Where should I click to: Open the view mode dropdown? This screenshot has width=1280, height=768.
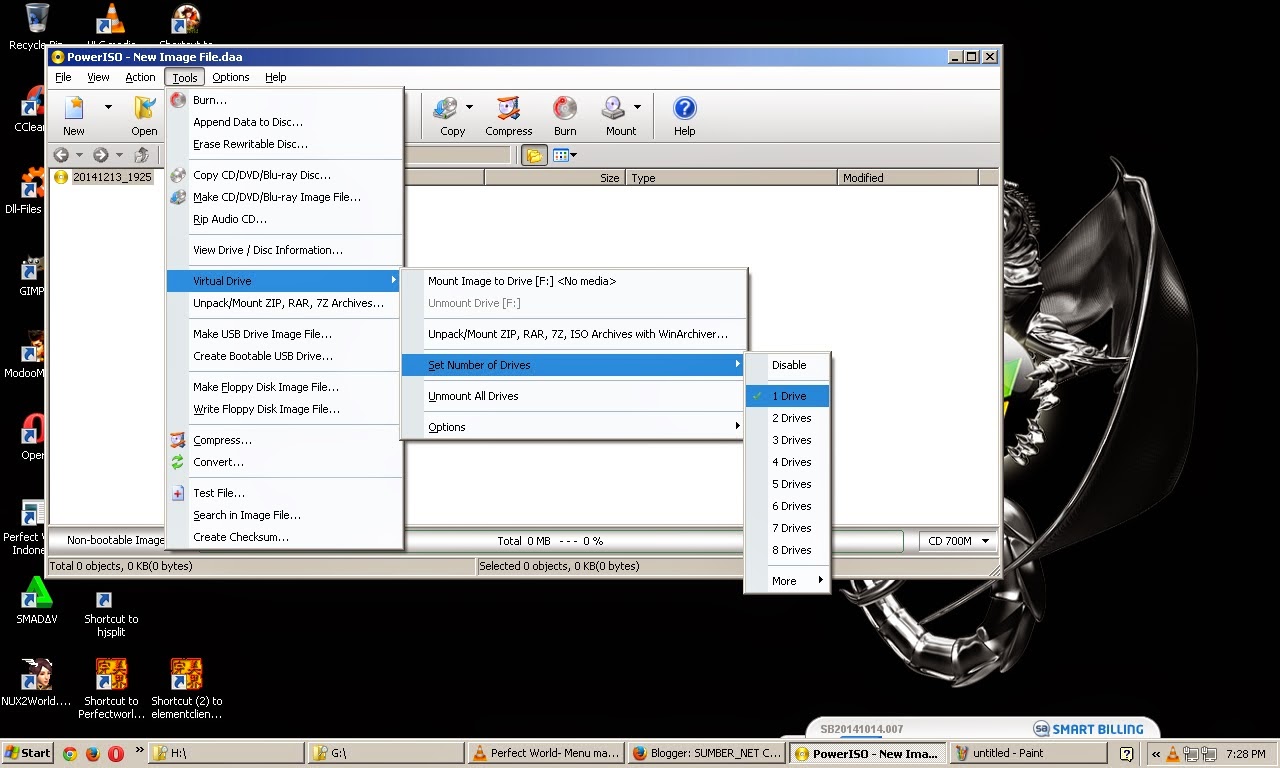(565, 155)
